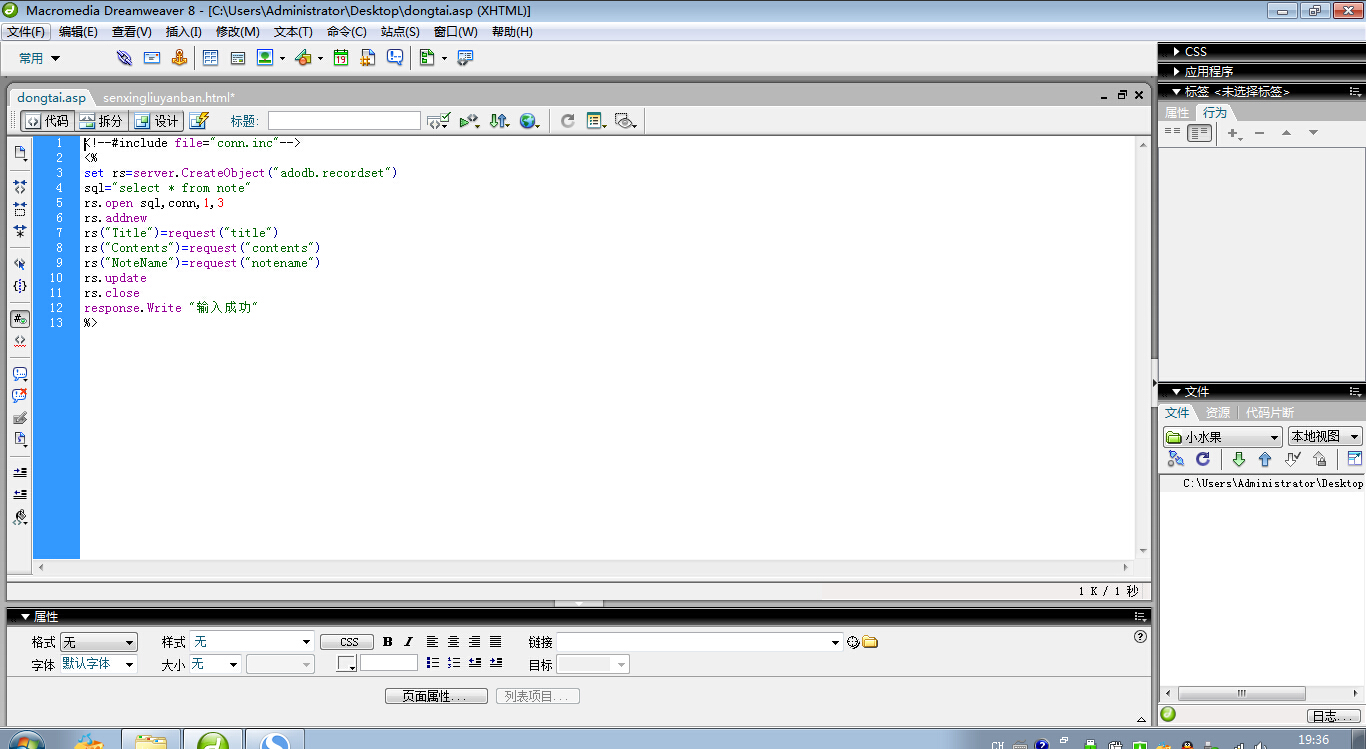1366x749 pixels.
Task: Open the 小水果 site dropdown
Action: tap(1222, 437)
